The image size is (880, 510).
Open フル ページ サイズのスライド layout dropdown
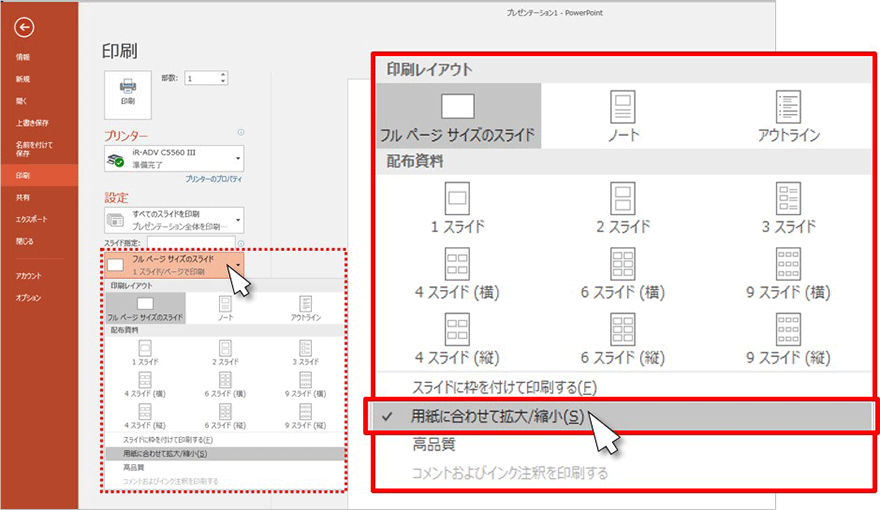coord(174,265)
